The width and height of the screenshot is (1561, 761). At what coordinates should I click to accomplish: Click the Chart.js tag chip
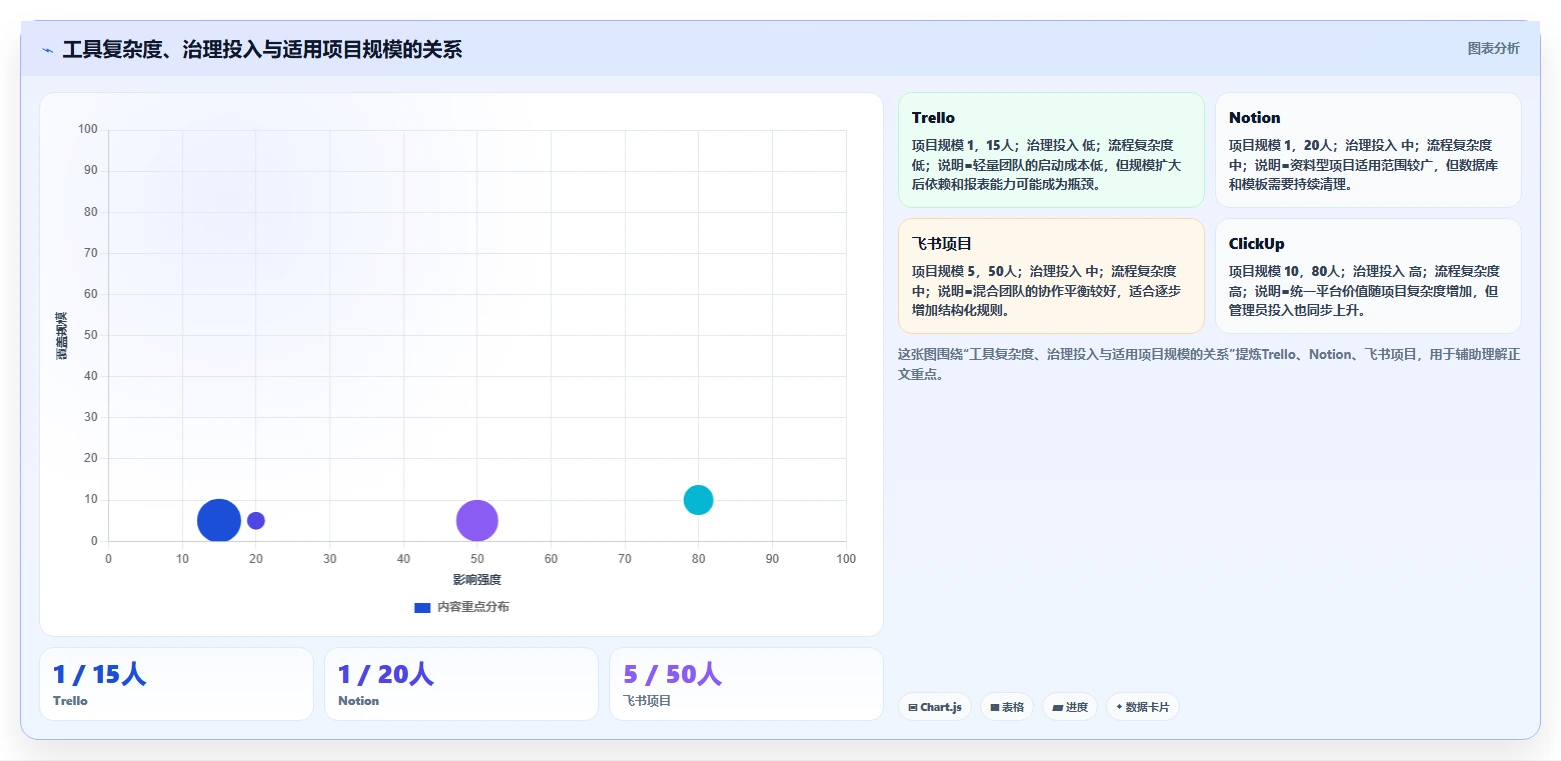(x=935, y=707)
